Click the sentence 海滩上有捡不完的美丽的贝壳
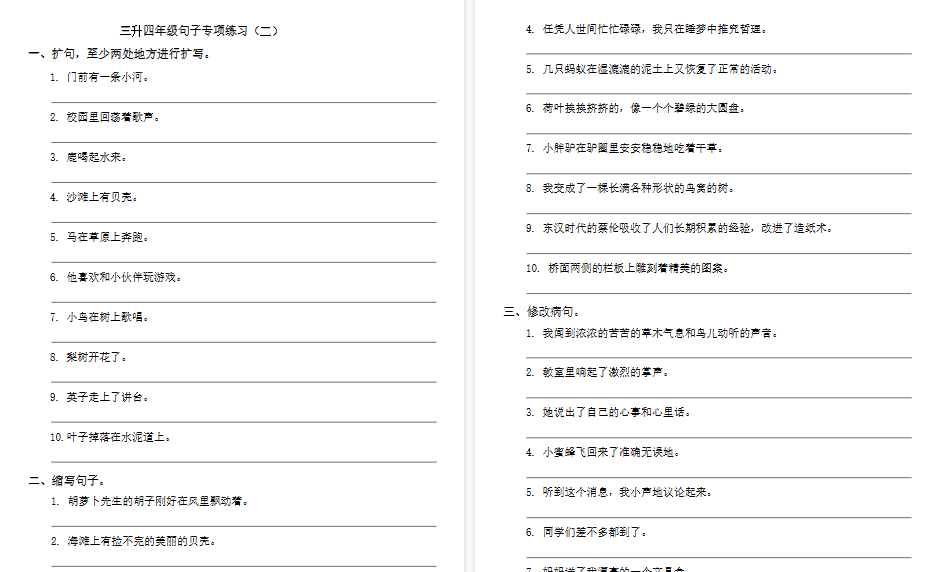Image resolution: width=933 pixels, height=572 pixels. point(141,541)
